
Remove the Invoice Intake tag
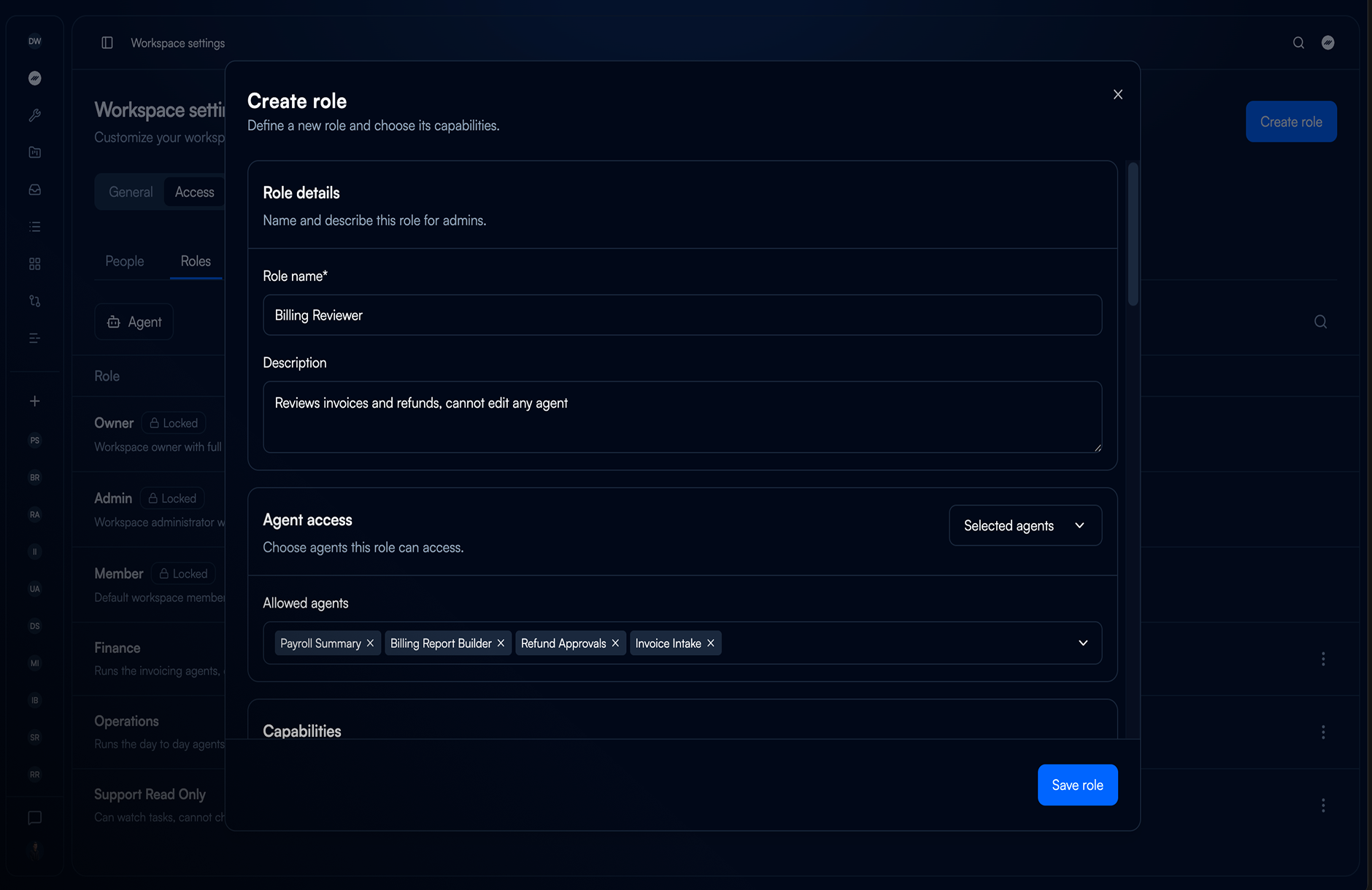[x=711, y=643]
